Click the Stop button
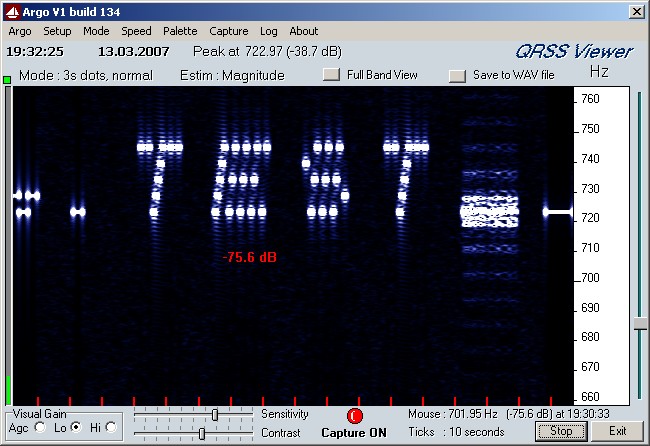Viewport: 650px width, 446px height. pos(561,431)
